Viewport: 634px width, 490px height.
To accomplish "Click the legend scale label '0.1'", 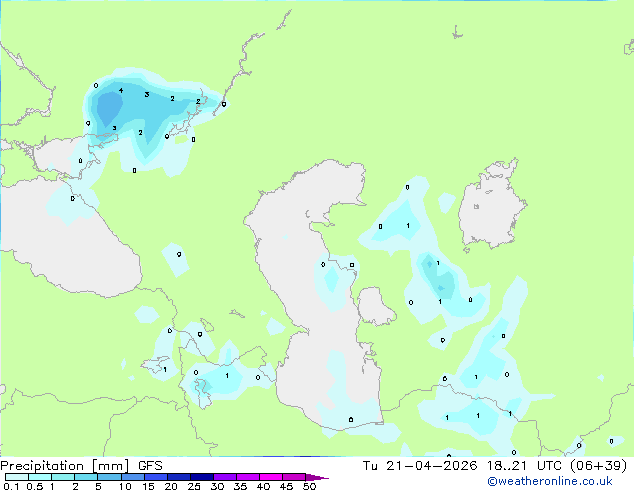I will coord(11,486).
